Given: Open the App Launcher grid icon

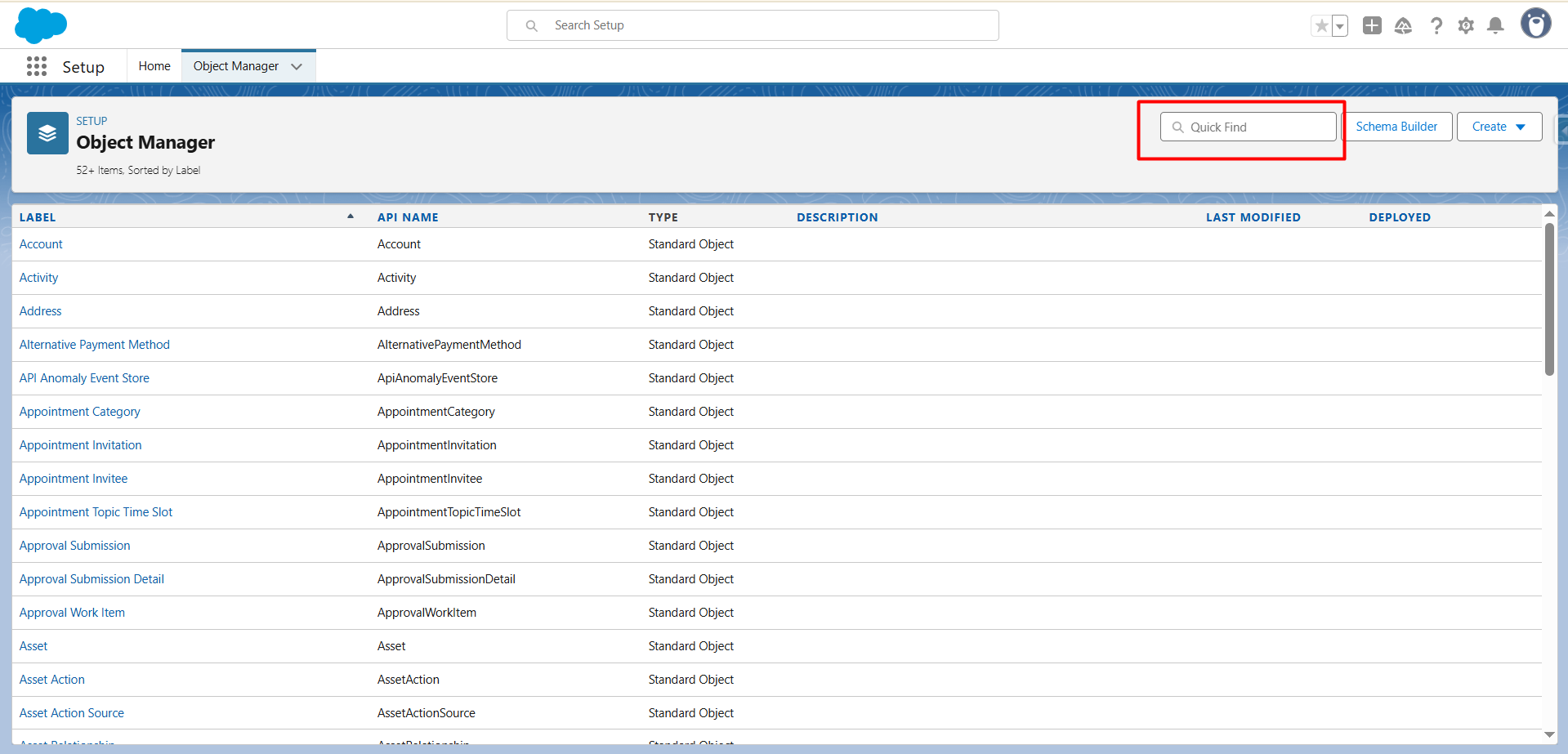Looking at the screenshot, I should (37, 66).
